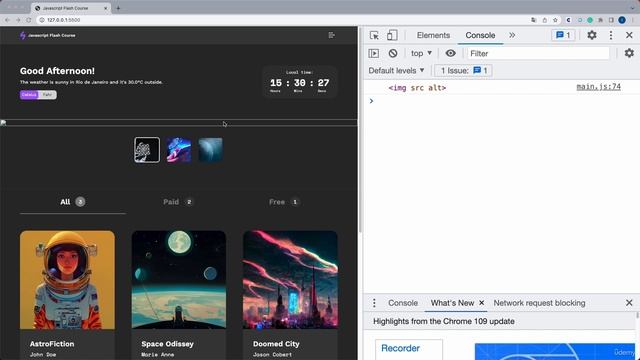
Task: Open the AstroFiction product card image
Action: [67, 280]
